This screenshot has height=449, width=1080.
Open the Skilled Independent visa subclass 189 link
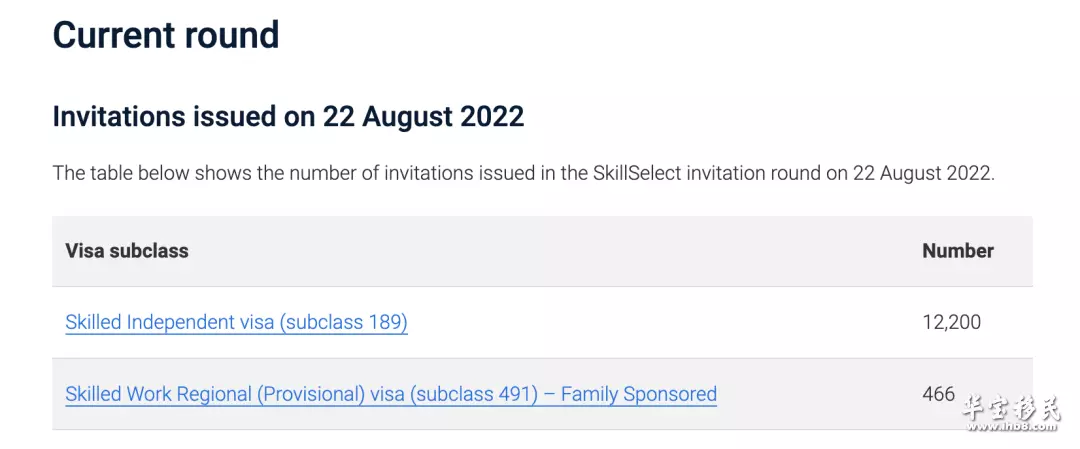pos(236,322)
